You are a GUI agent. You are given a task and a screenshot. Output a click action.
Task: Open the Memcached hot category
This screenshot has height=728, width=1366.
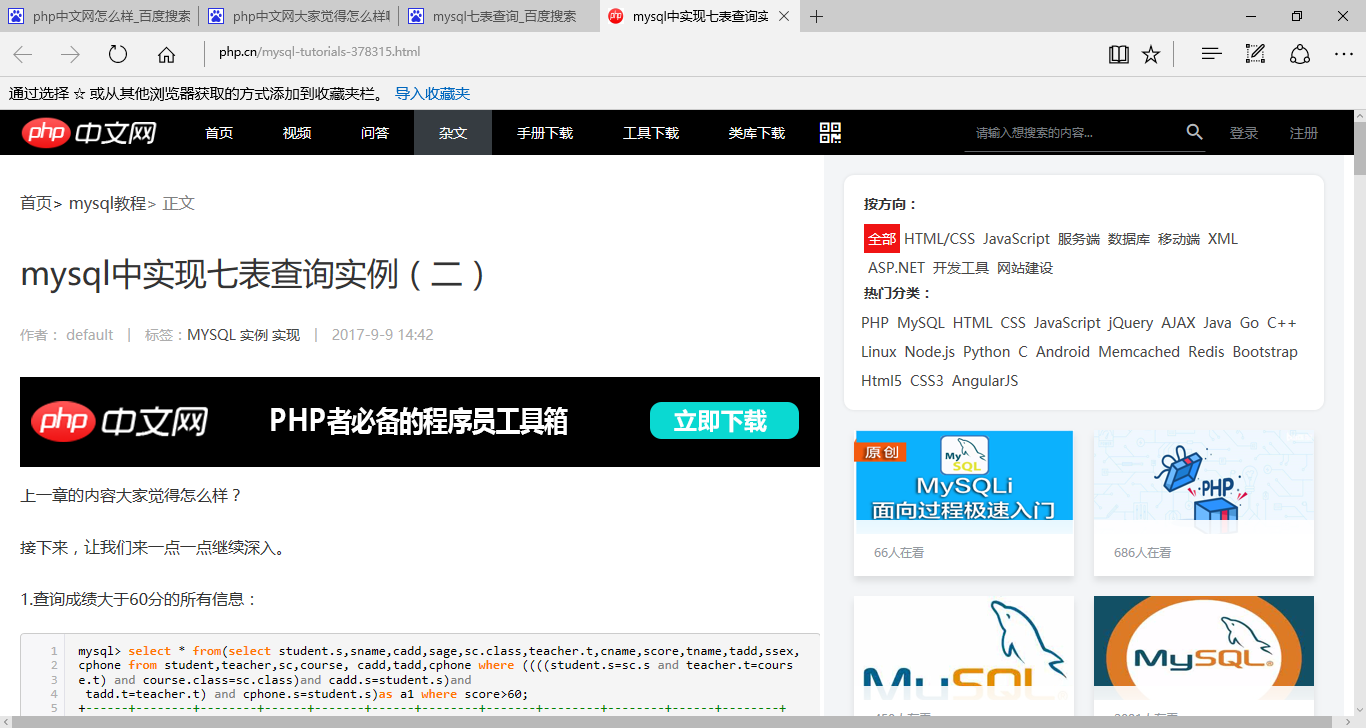click(1139, 352)
